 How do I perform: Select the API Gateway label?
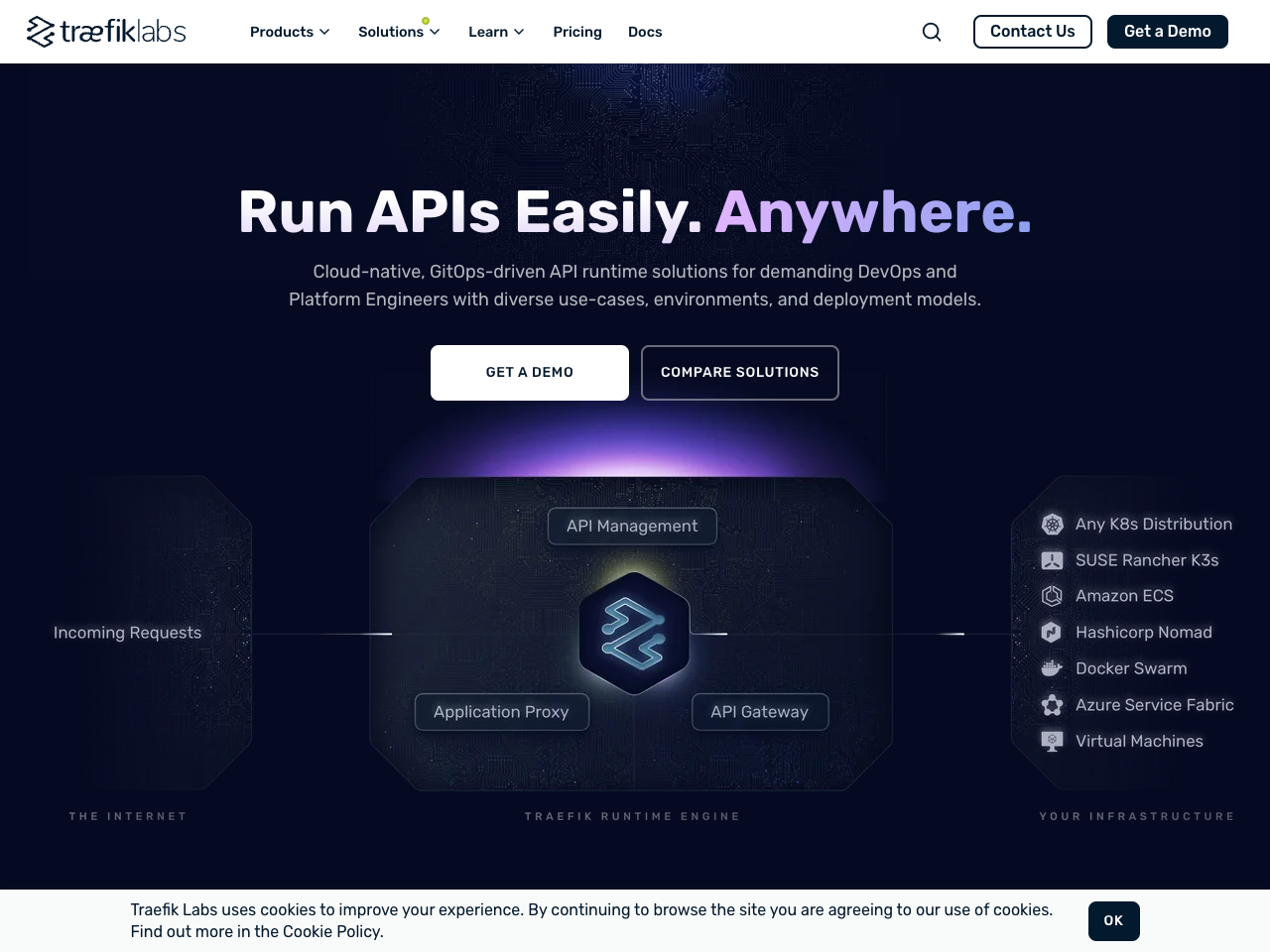pos(760,712)
